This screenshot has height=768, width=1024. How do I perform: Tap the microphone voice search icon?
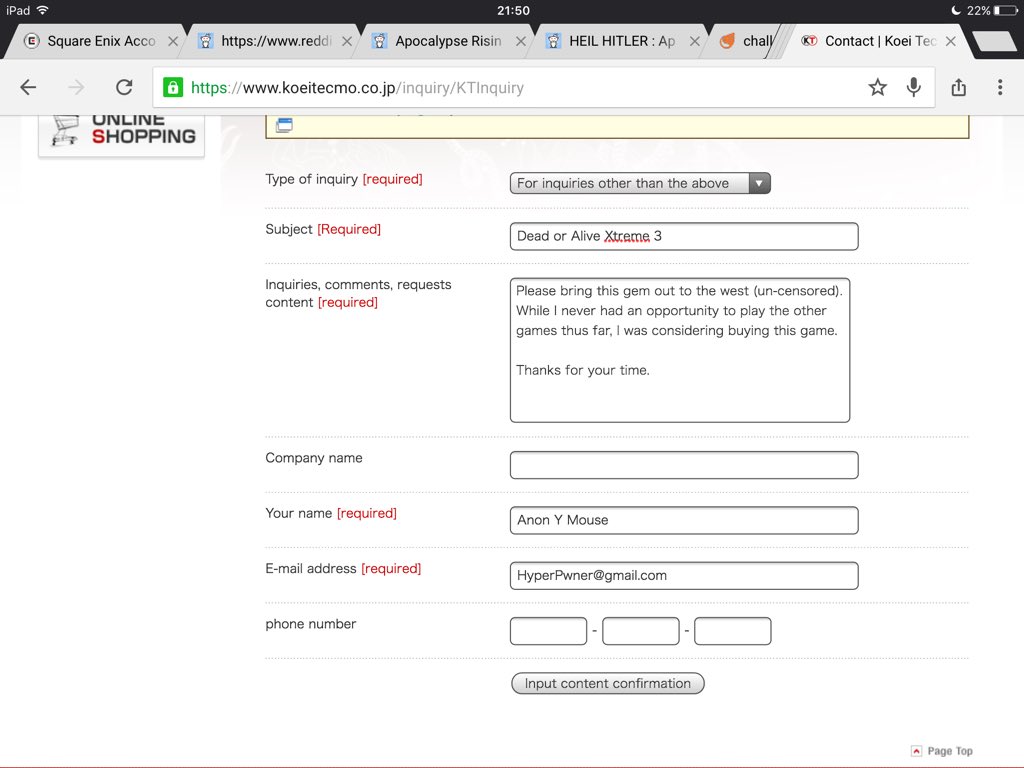pyautogui.click(x=914, y=88)
